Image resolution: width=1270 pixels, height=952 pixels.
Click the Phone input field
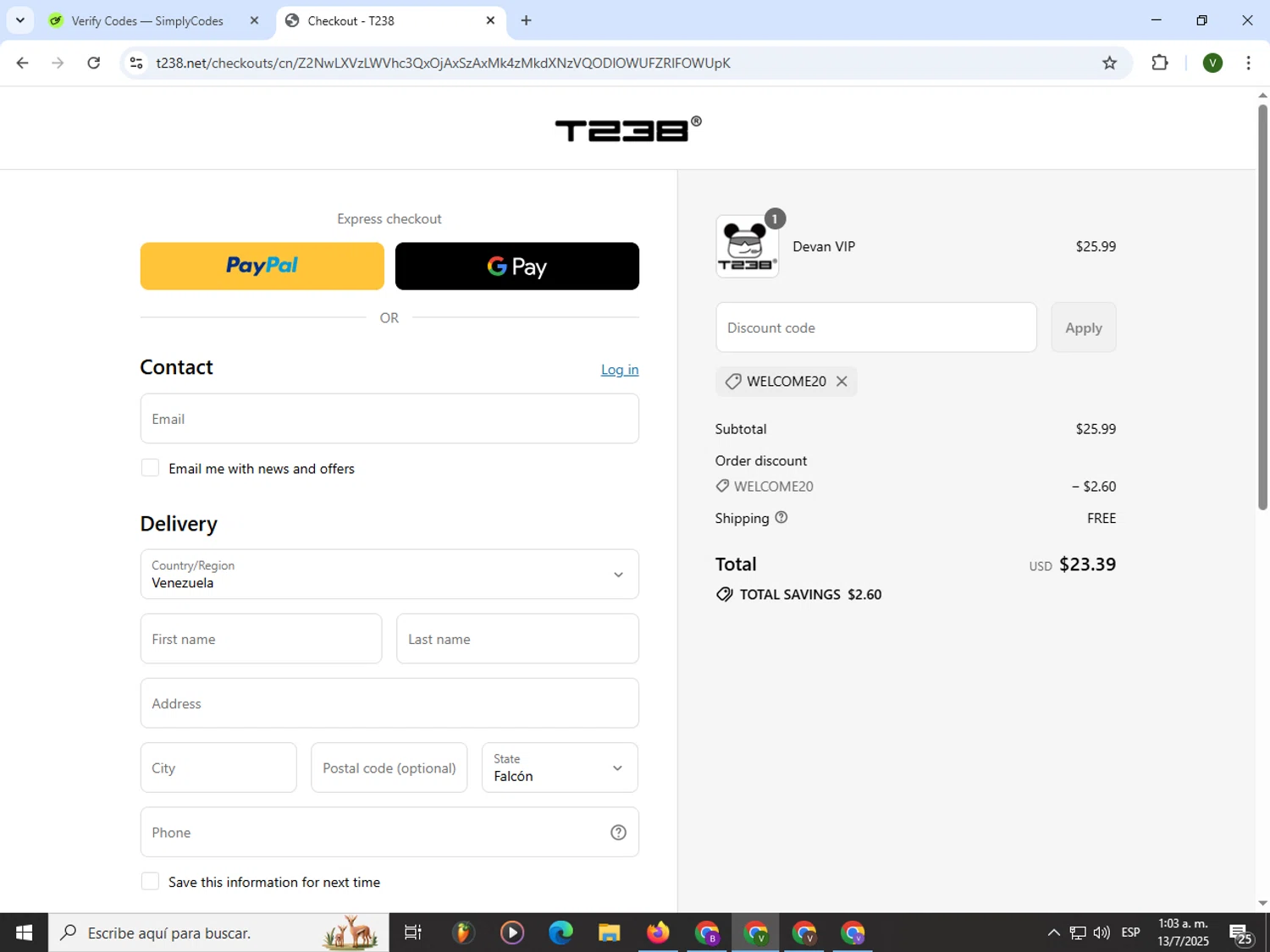[389, 832]
